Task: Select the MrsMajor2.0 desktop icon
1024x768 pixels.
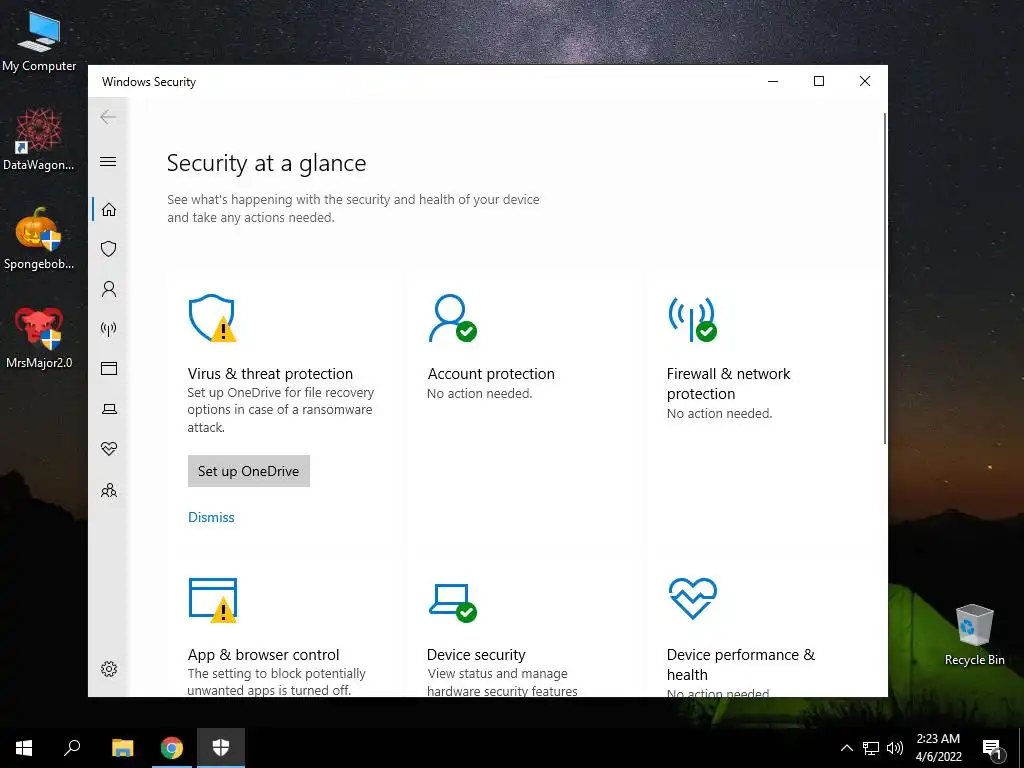Action: click(x=39, y=338)
